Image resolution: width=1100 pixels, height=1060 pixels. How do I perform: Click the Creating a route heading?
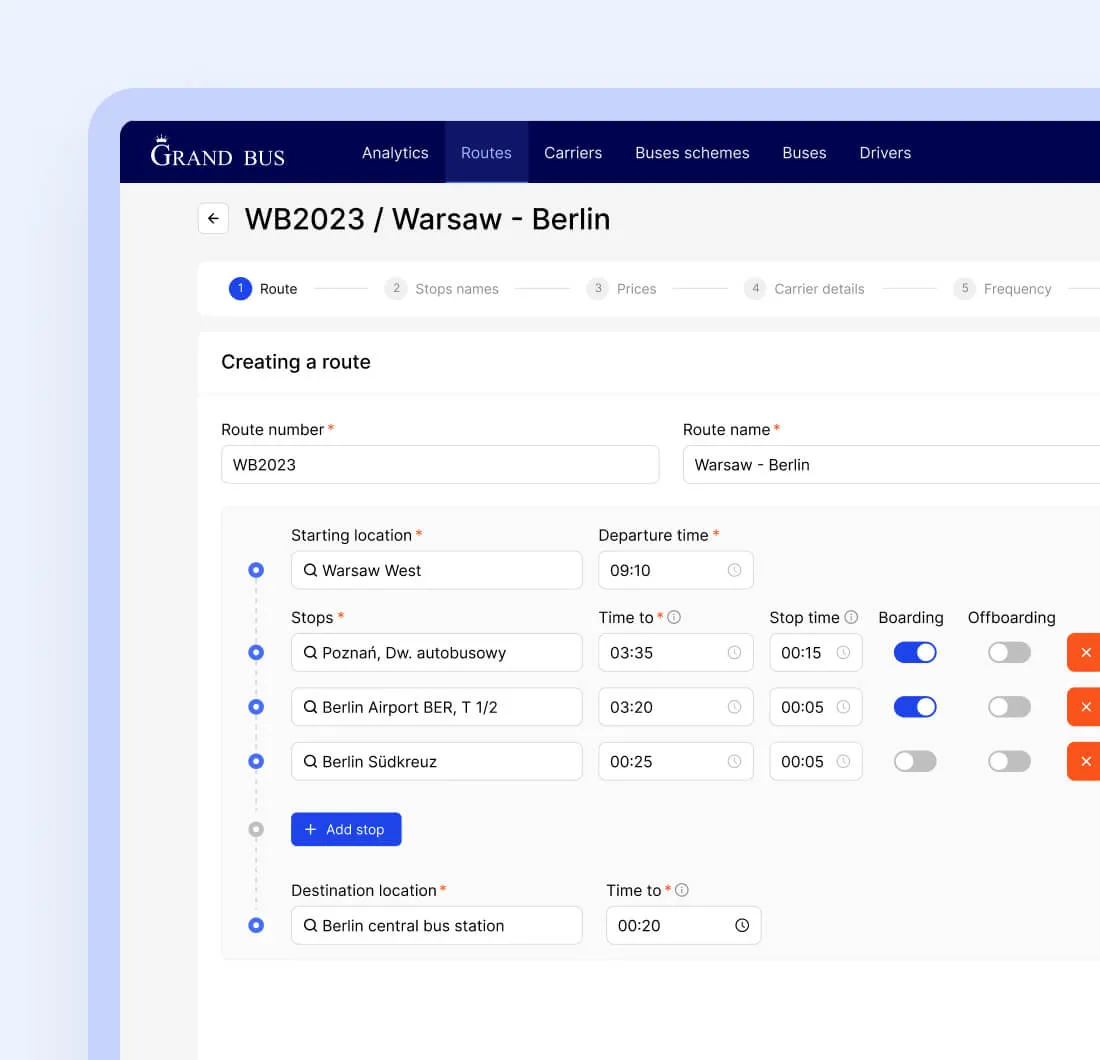click(x=295, y=362)
